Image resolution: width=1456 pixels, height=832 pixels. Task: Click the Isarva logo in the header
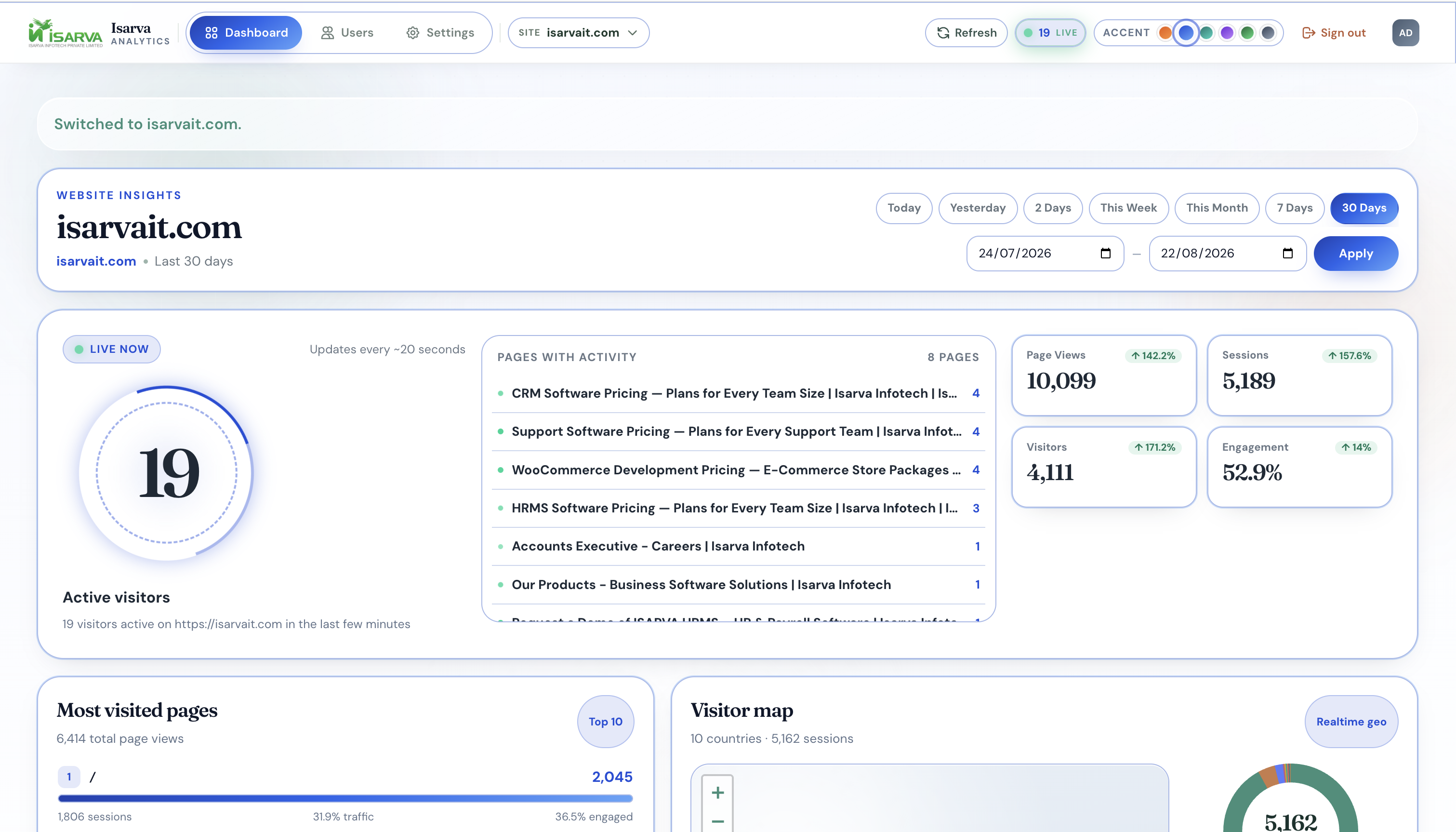(66, 33)
